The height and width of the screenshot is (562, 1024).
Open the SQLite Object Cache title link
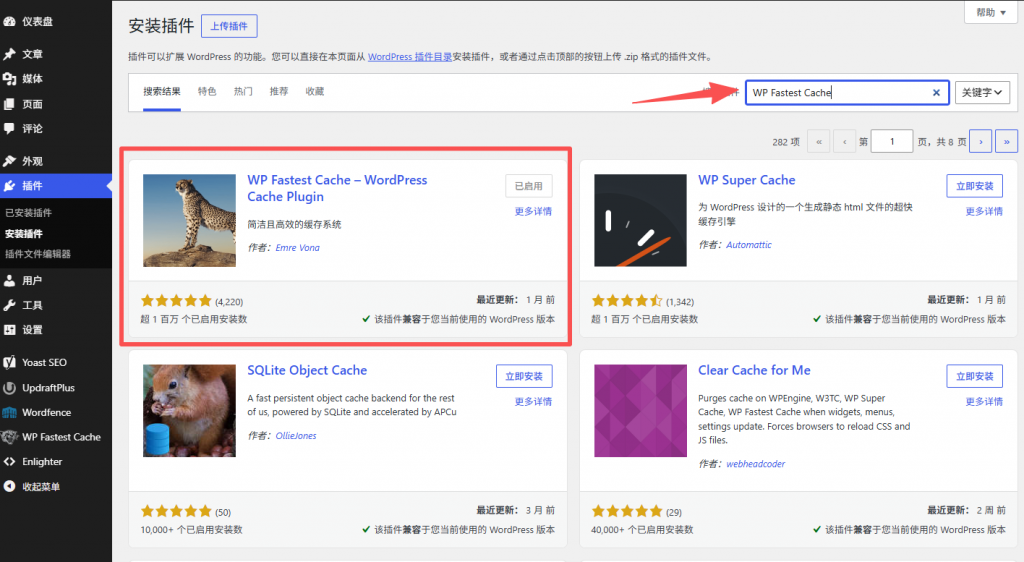[x=307, y=370]
